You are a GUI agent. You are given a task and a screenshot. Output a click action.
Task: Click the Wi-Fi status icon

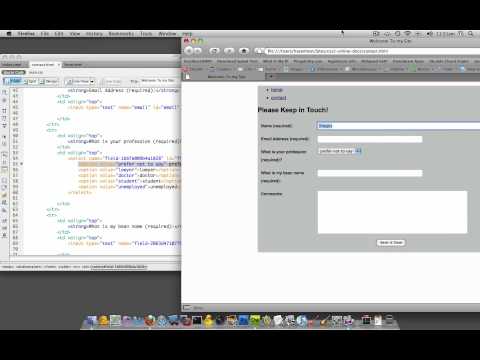pyautogui.click(x=407, y=34)
